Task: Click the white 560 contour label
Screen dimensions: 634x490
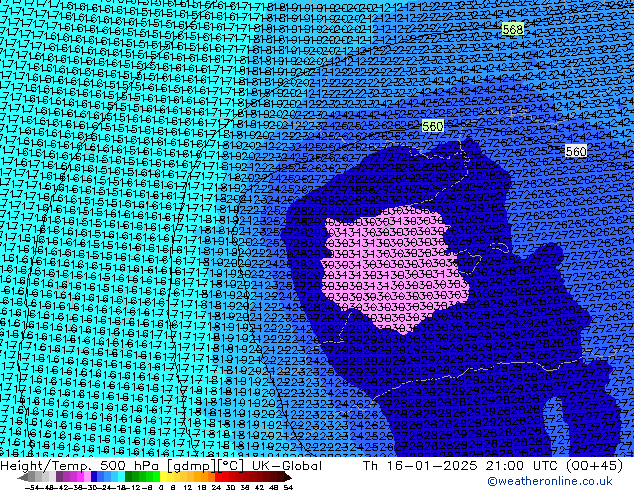Action: tap(576, 152)
